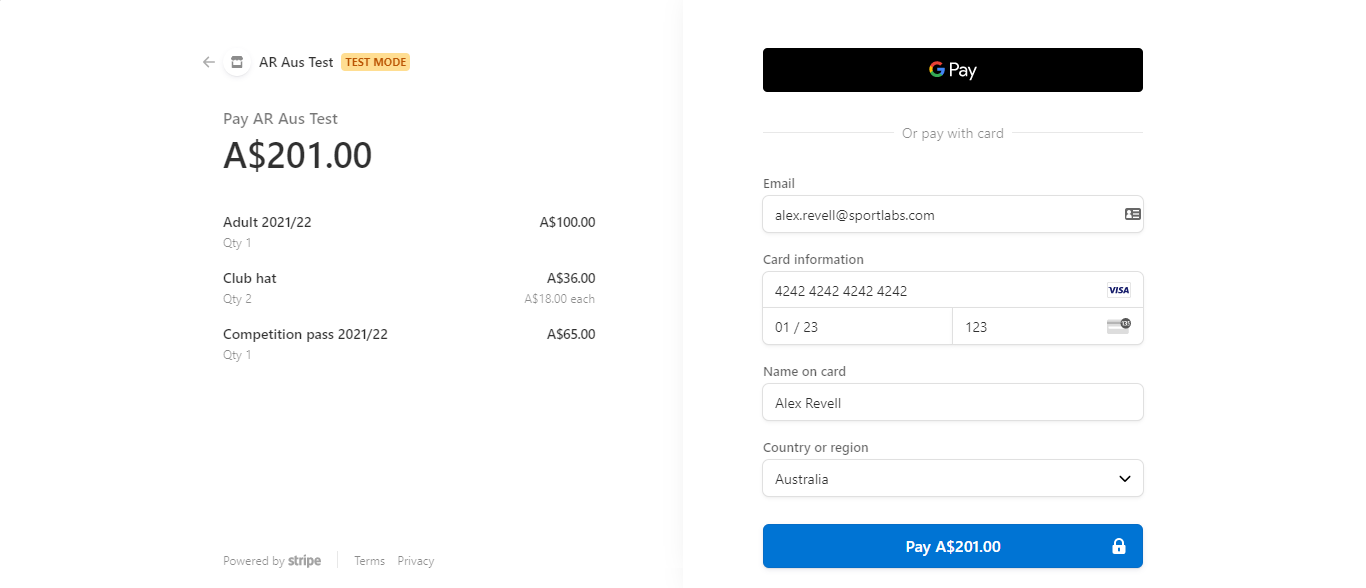Click the AR Aus Test store icon

[x=237, y=62]
